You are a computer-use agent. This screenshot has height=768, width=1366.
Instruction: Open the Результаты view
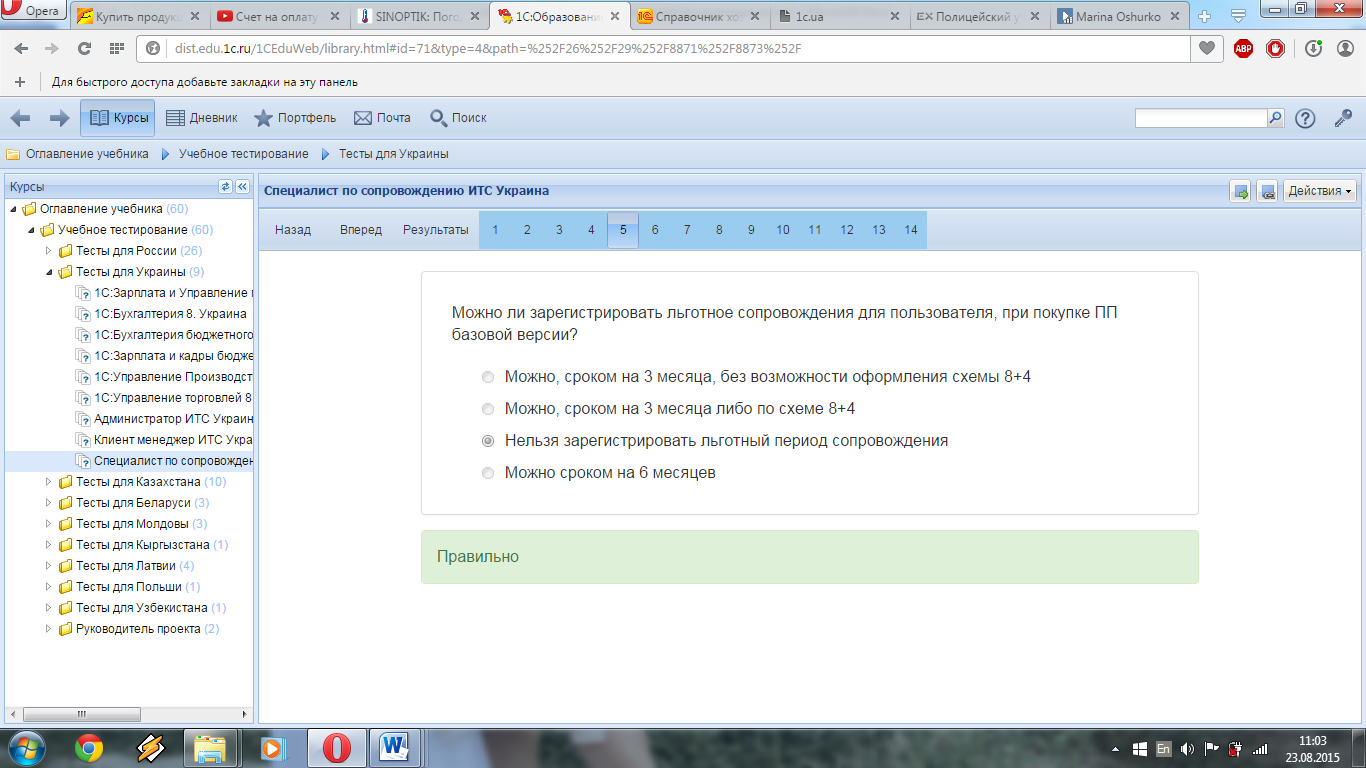pyautogui.click(x=436, y=230)
